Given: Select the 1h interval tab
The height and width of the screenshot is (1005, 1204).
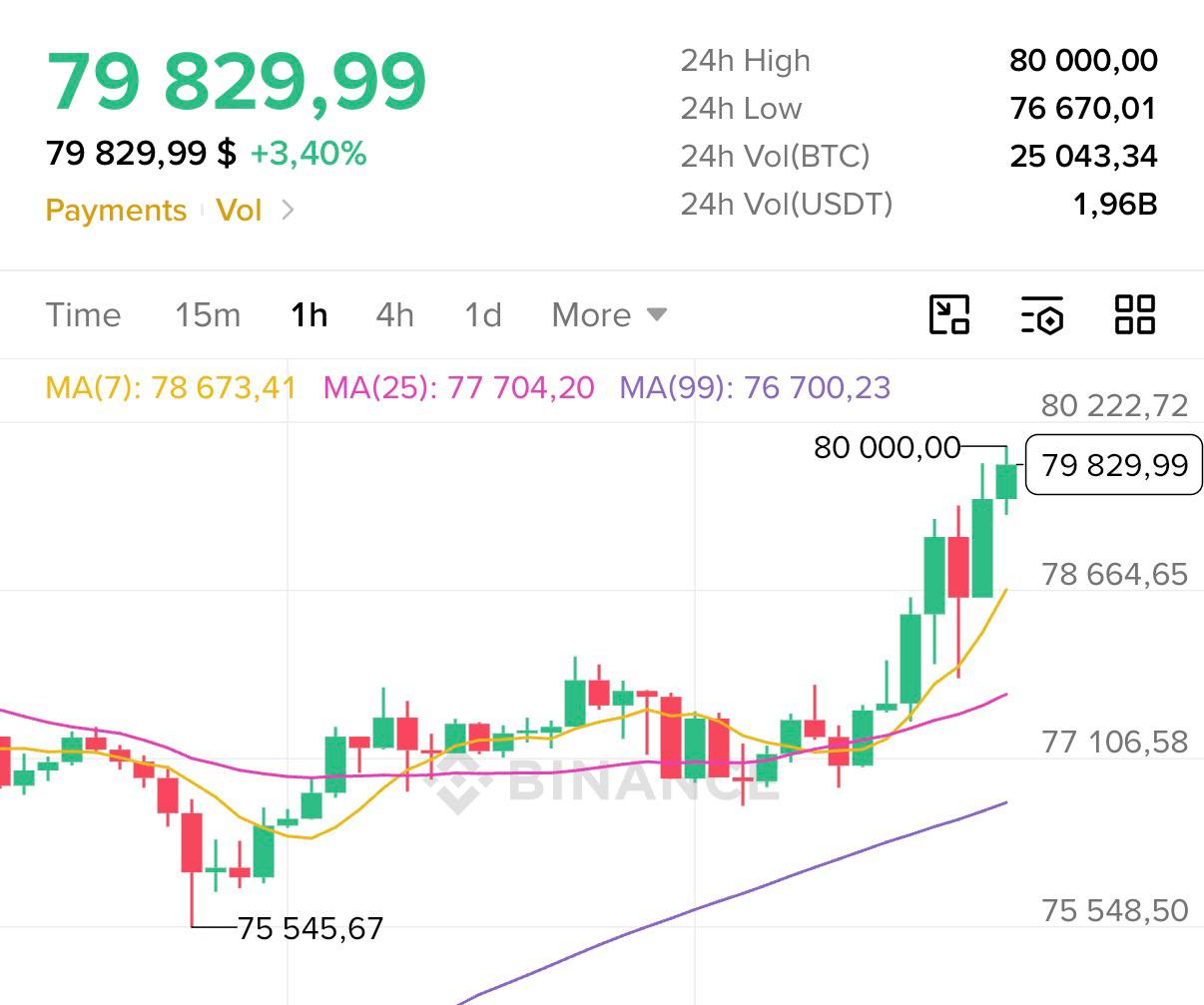Looking at the screenshot, I should tap(308, 315).
